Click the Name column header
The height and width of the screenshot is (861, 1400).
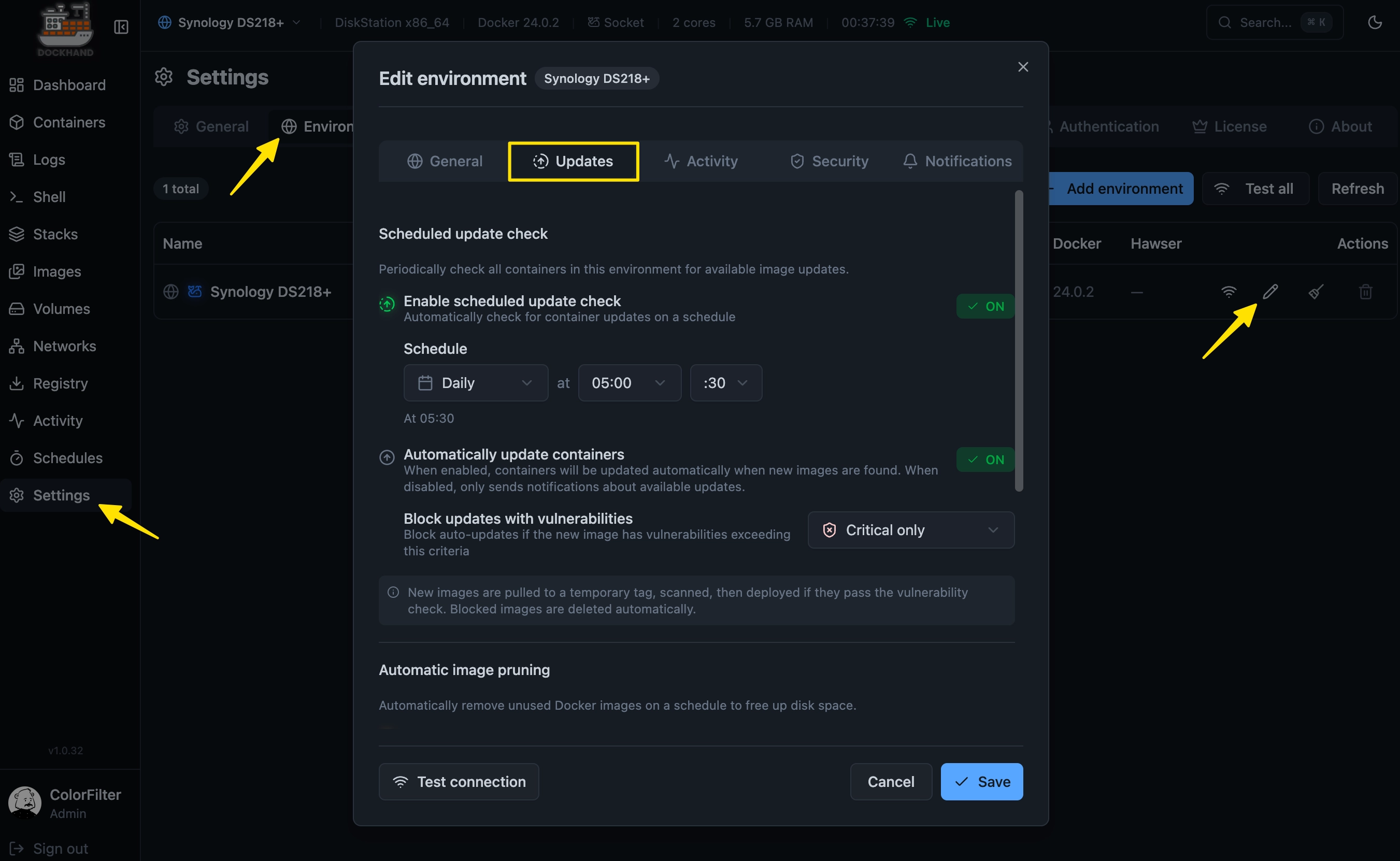pyautogui.click(x=182, y=243)
